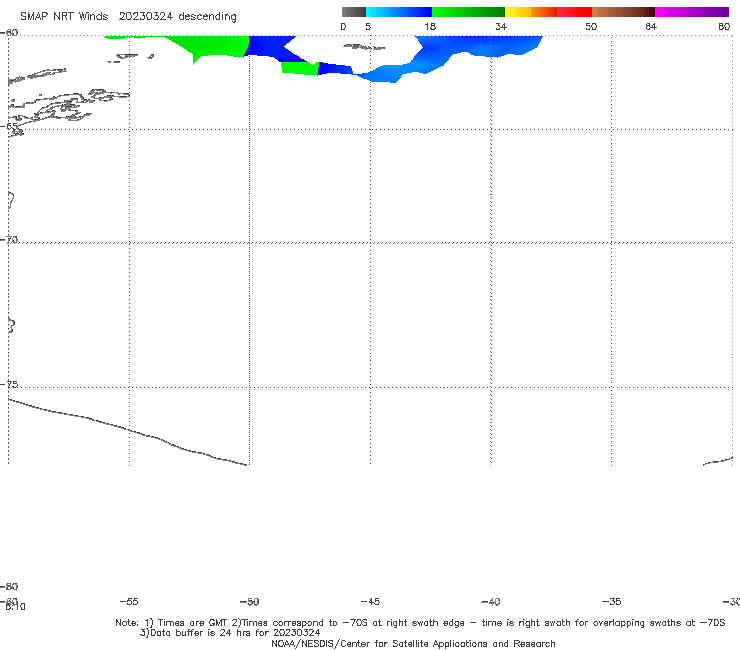Click the latitude label '-75'
This screenshot has height=650, width=740.
[x=9, y=384]
